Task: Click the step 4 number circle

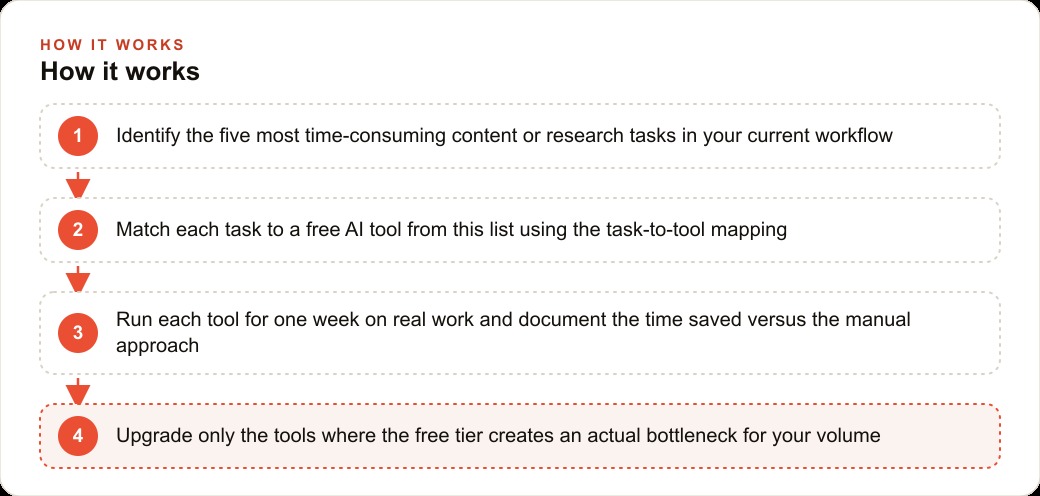Action: point(78,436)
